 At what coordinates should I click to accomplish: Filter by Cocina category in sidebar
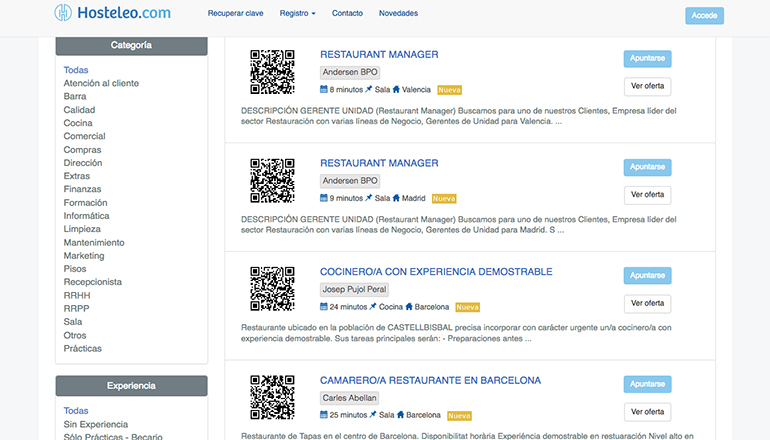click(78, 123)
